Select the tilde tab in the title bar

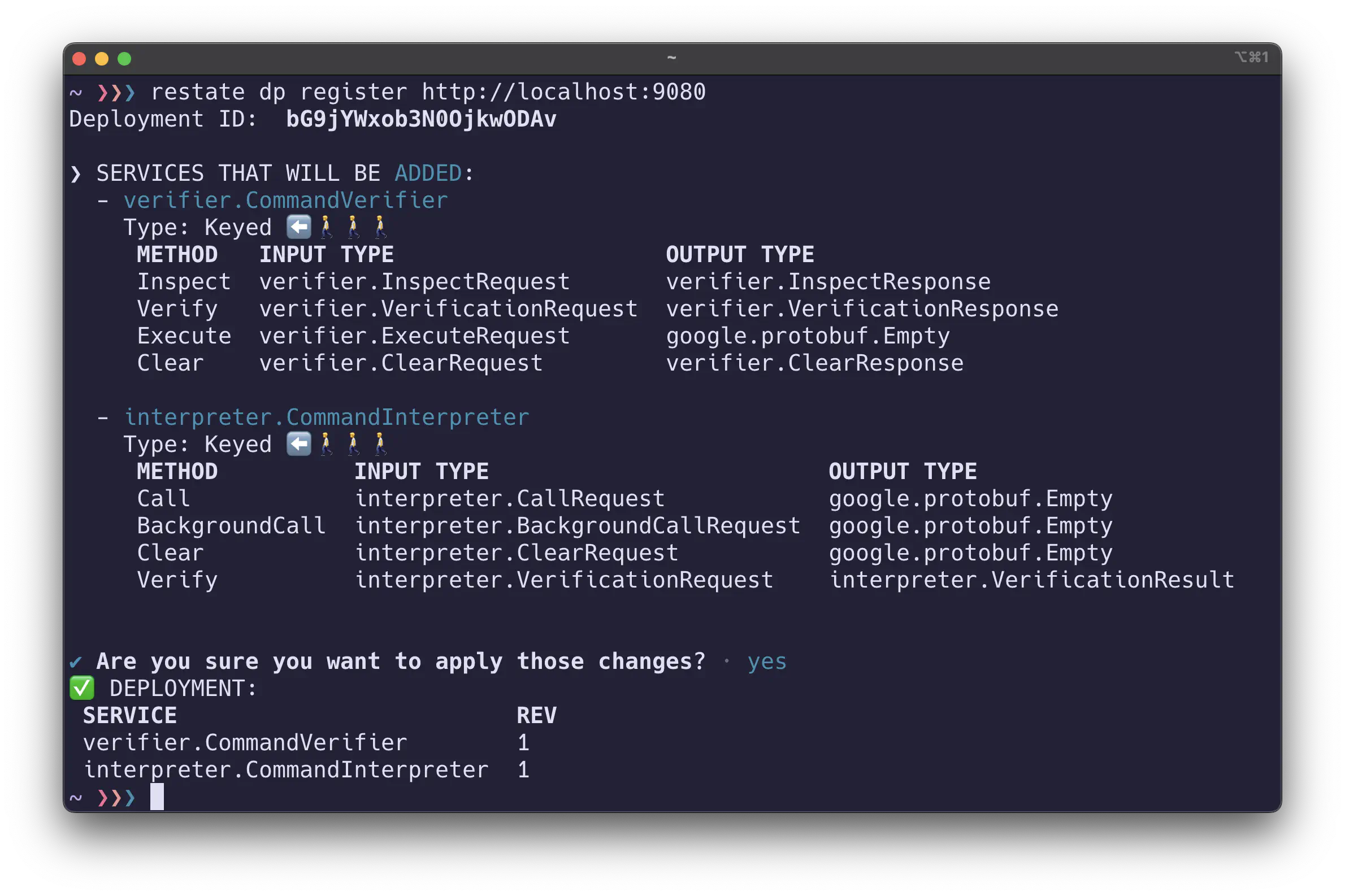pyautogui.click(x=672, y=56)
